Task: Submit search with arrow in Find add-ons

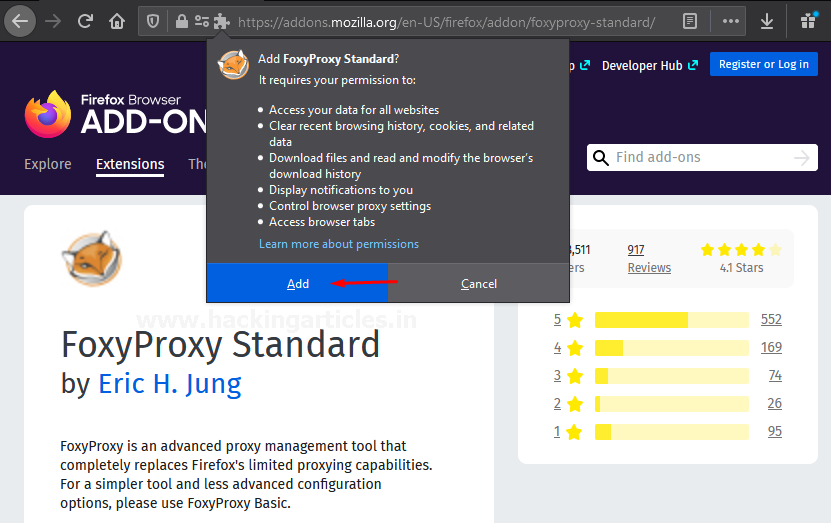Action: coord(802,157)
